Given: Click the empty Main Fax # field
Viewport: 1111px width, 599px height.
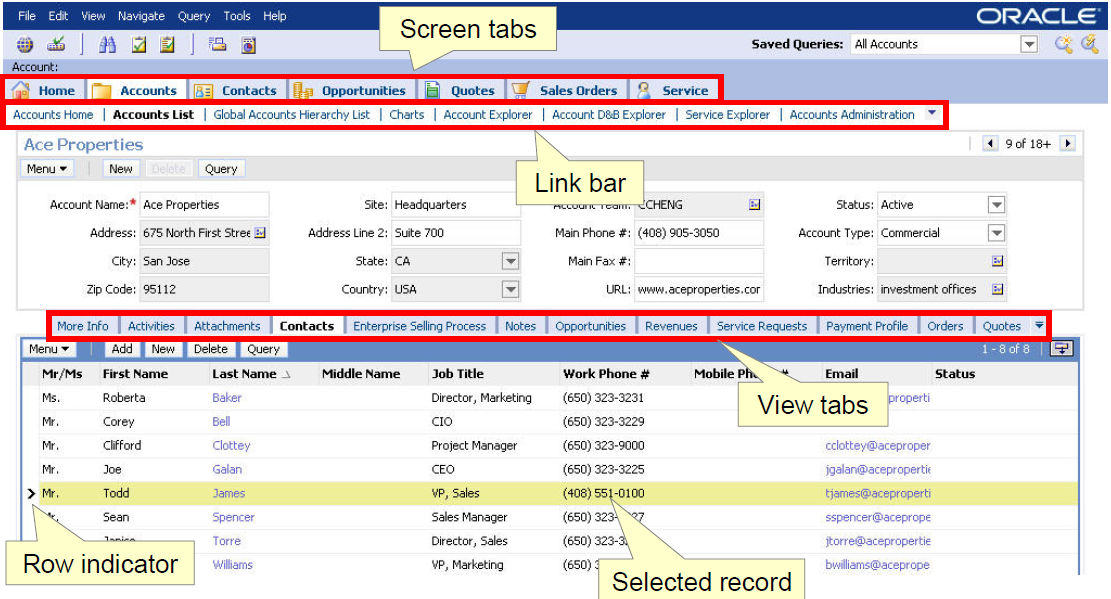Looking at the screenshot, I should (x=699, y=261).
